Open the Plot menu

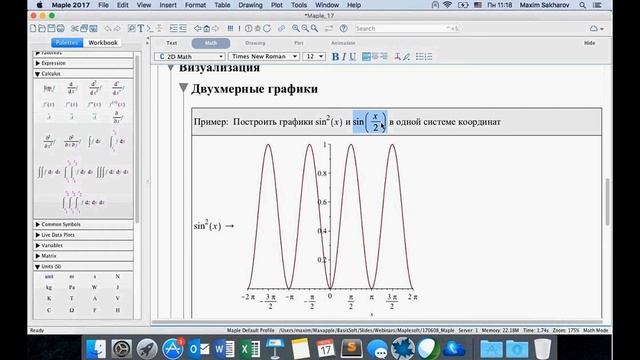[276, 5]
